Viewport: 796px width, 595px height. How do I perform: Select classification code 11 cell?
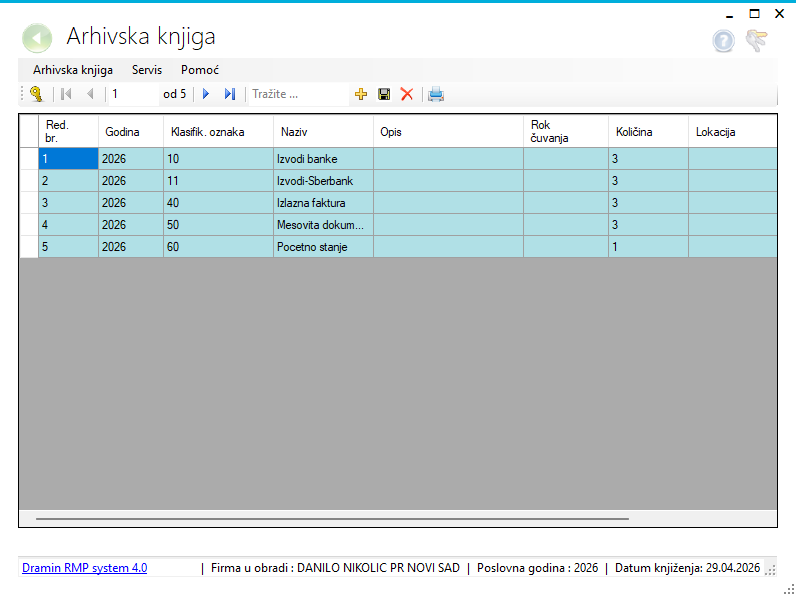(218, 181)
